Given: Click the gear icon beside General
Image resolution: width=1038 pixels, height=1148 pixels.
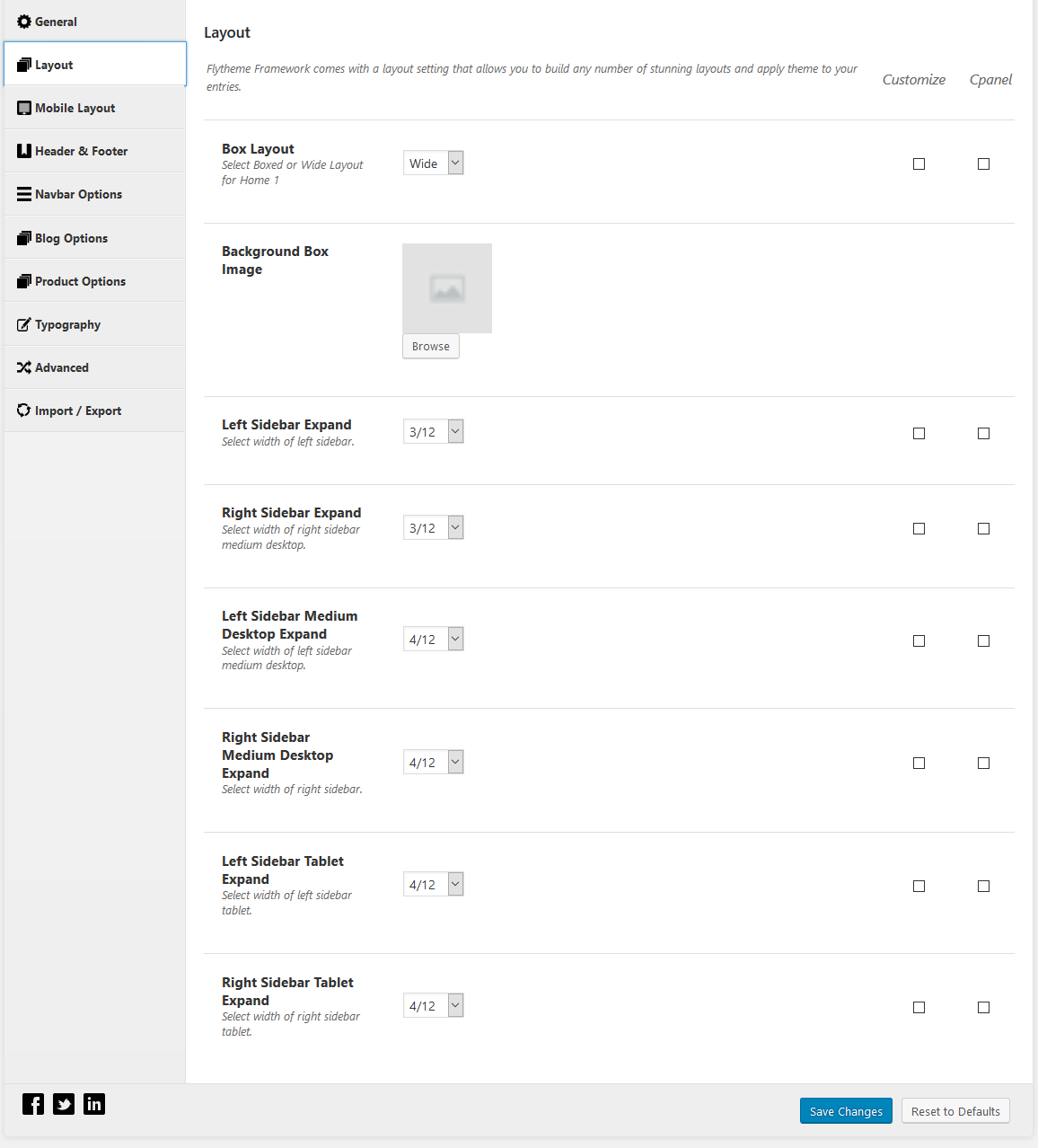Looking at the screenshot, I should (24, 22).
